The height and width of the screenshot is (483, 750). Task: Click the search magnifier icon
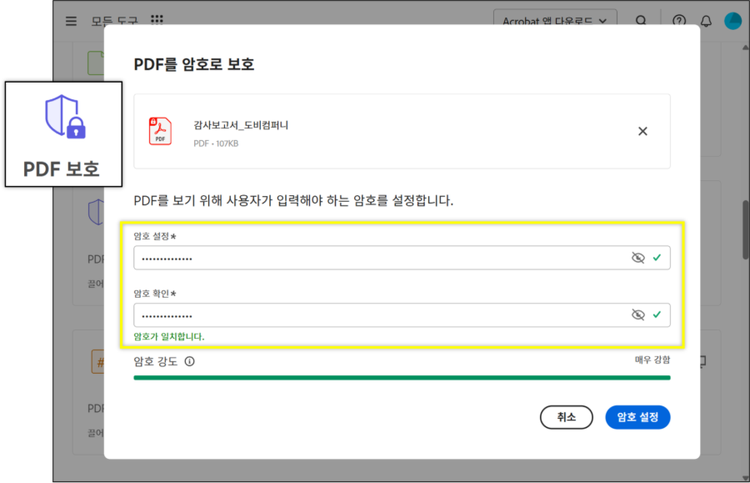[641, 21]
